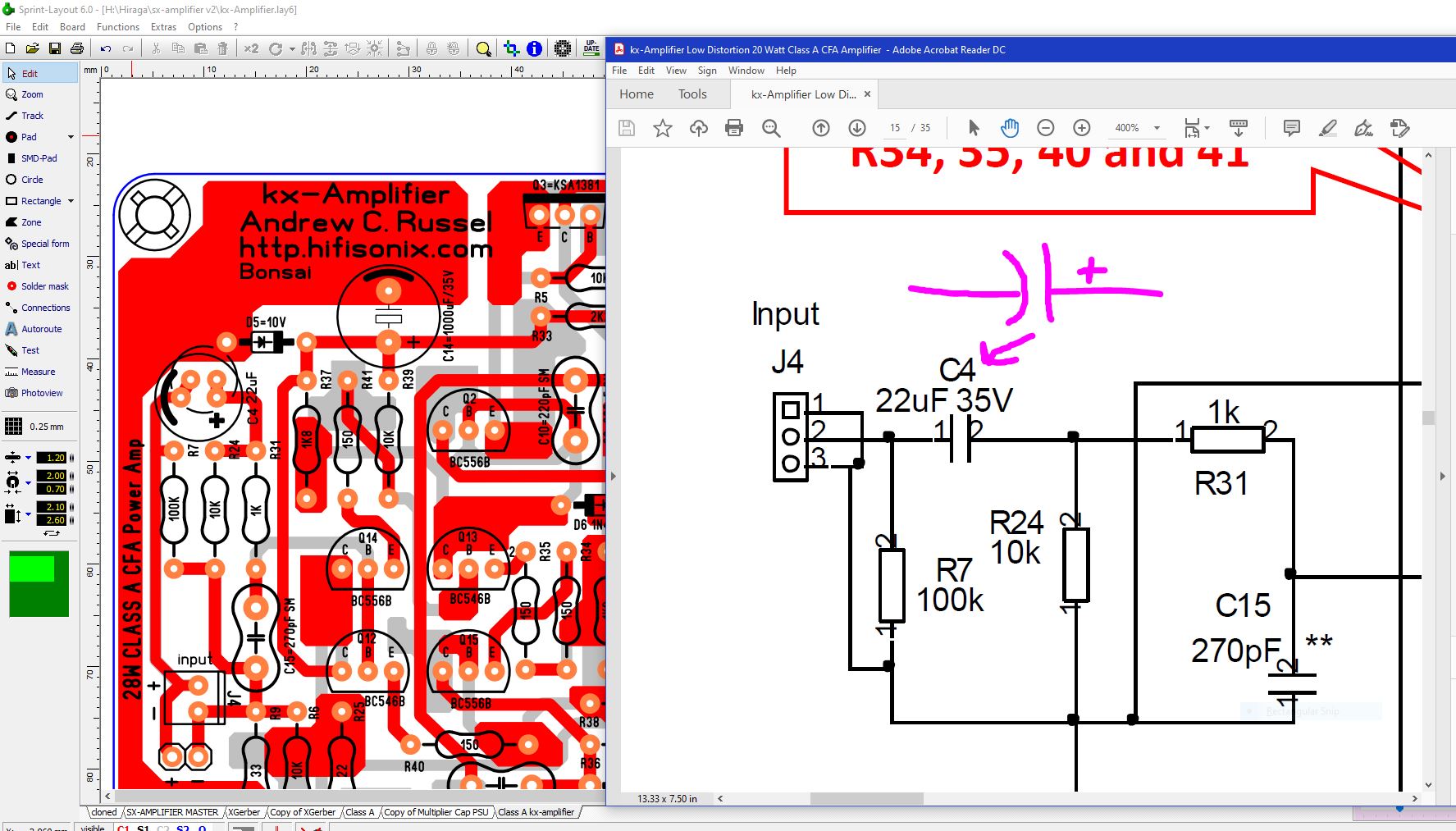Choose the Acrobat selection arrow tool
The image size is (1456, 831).
[x=974, y=128]
